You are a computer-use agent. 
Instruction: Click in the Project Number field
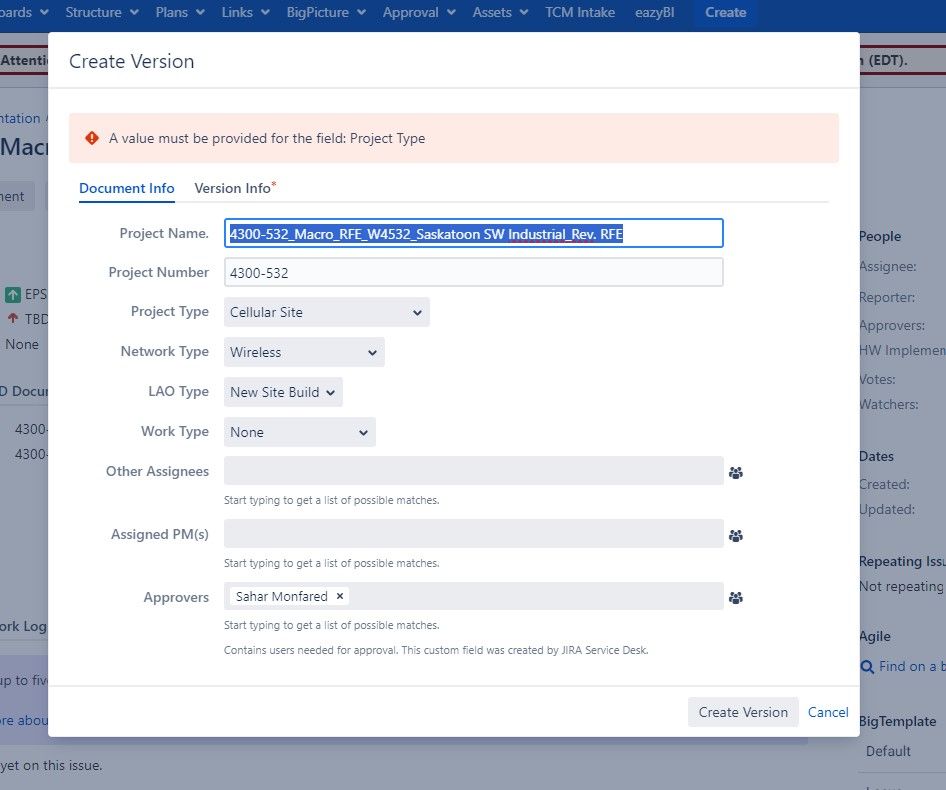474,273
